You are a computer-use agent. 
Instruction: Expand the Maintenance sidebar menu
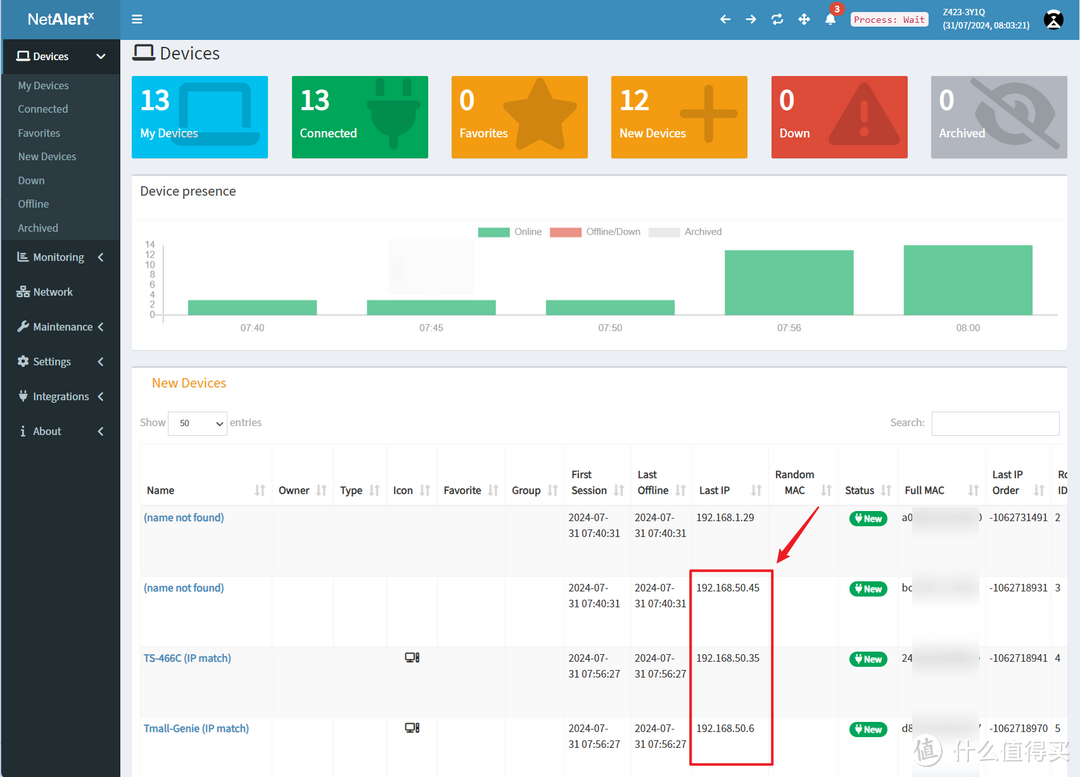pos(60,327)
